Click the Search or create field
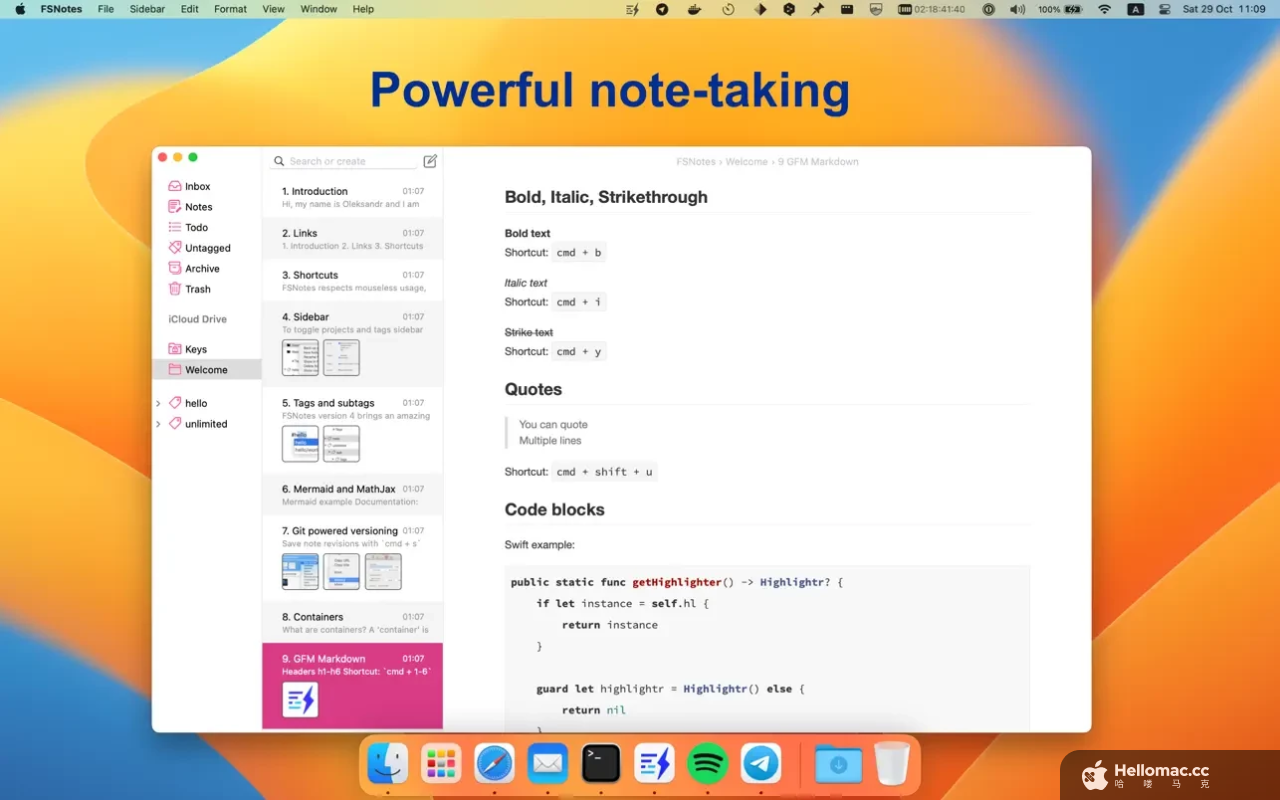 click(344, 161)
